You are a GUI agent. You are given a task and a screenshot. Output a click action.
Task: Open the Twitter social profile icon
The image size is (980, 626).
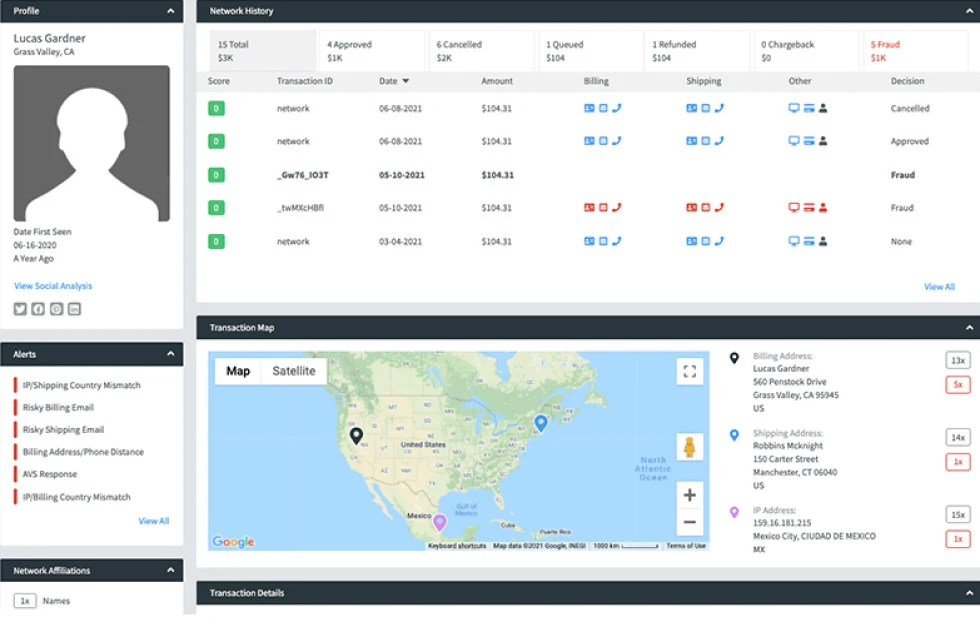(x=20, y=309)
